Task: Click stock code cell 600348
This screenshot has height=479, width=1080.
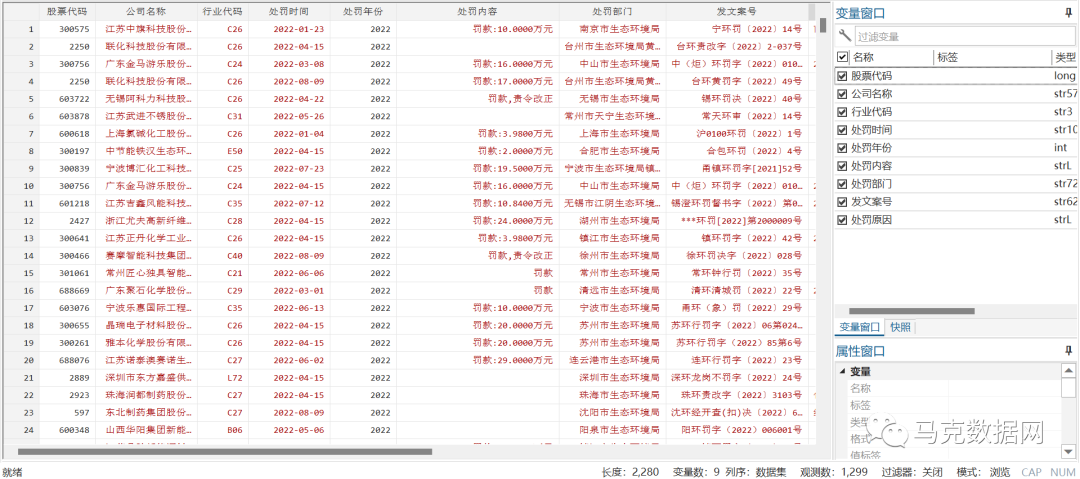Action: click(x=67, y=430)
